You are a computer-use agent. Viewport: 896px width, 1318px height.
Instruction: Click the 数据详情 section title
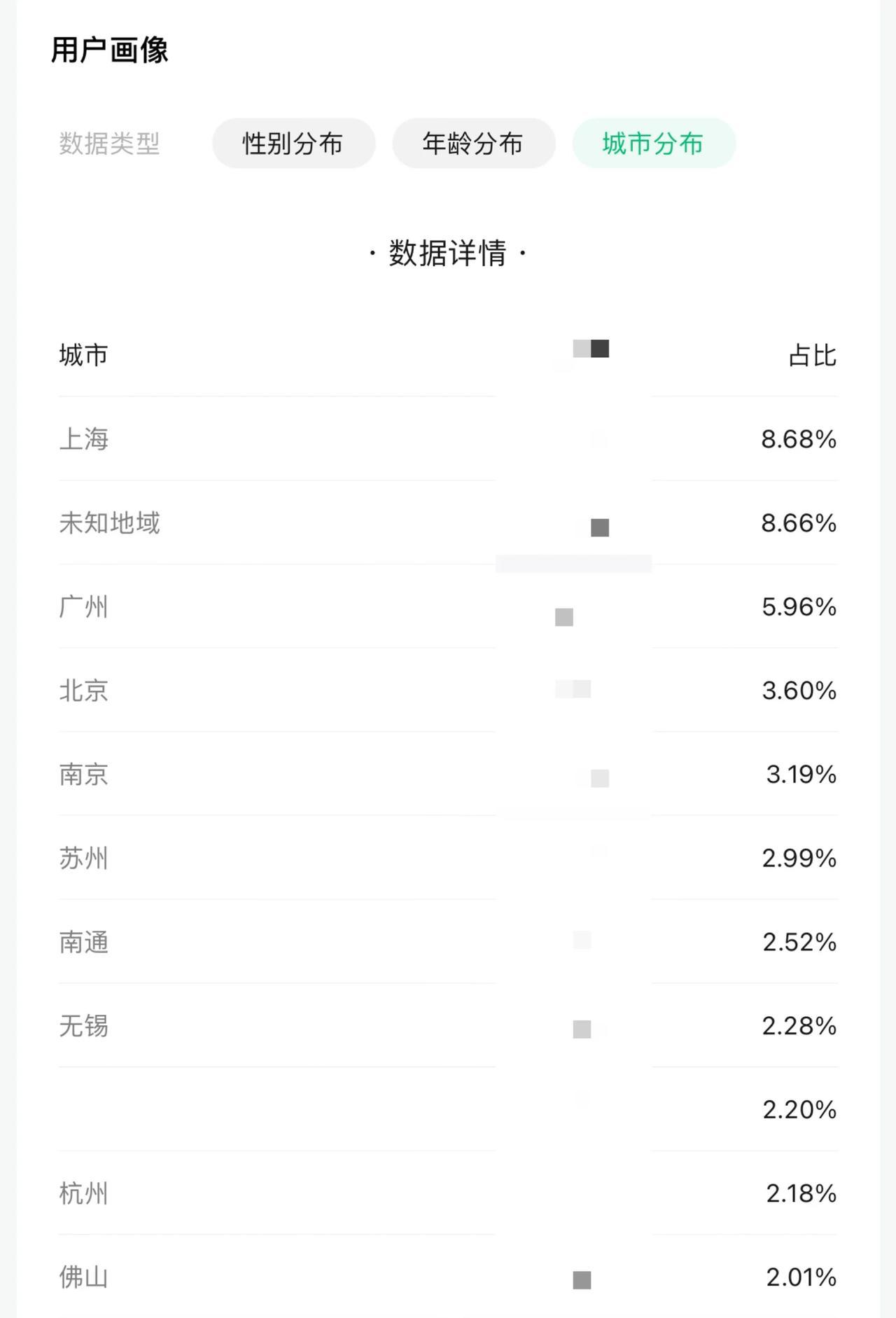(448, 253)
